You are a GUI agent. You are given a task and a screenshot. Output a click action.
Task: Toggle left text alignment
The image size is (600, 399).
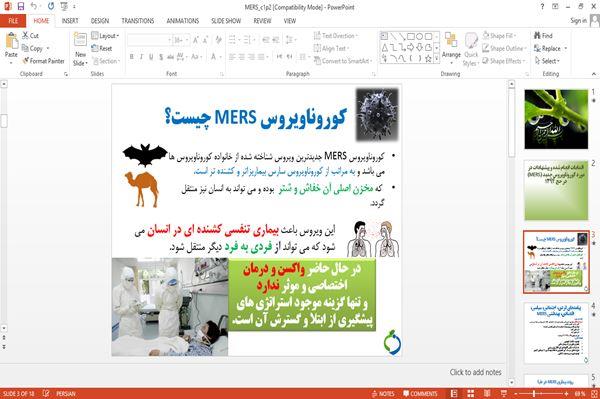(x=232, y=57)
